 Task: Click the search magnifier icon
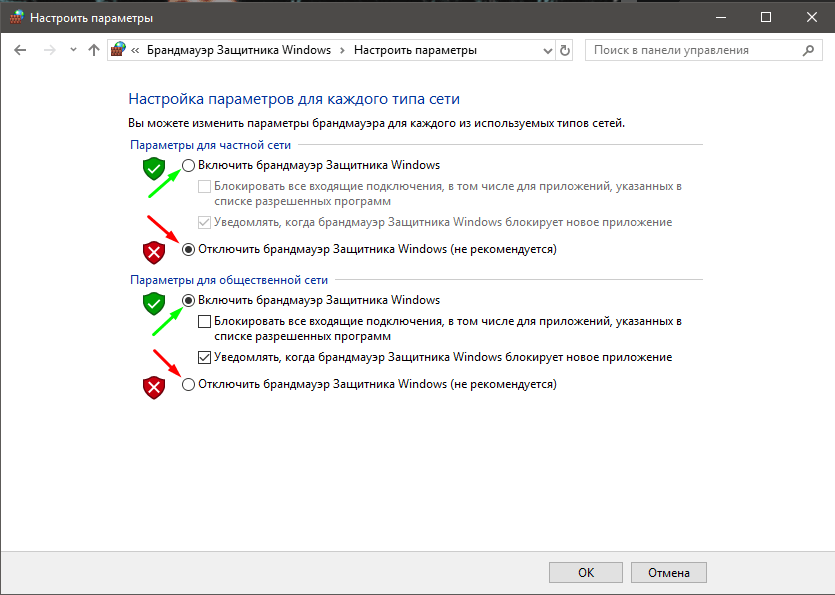pyautogui.click(x=808, y=50)
